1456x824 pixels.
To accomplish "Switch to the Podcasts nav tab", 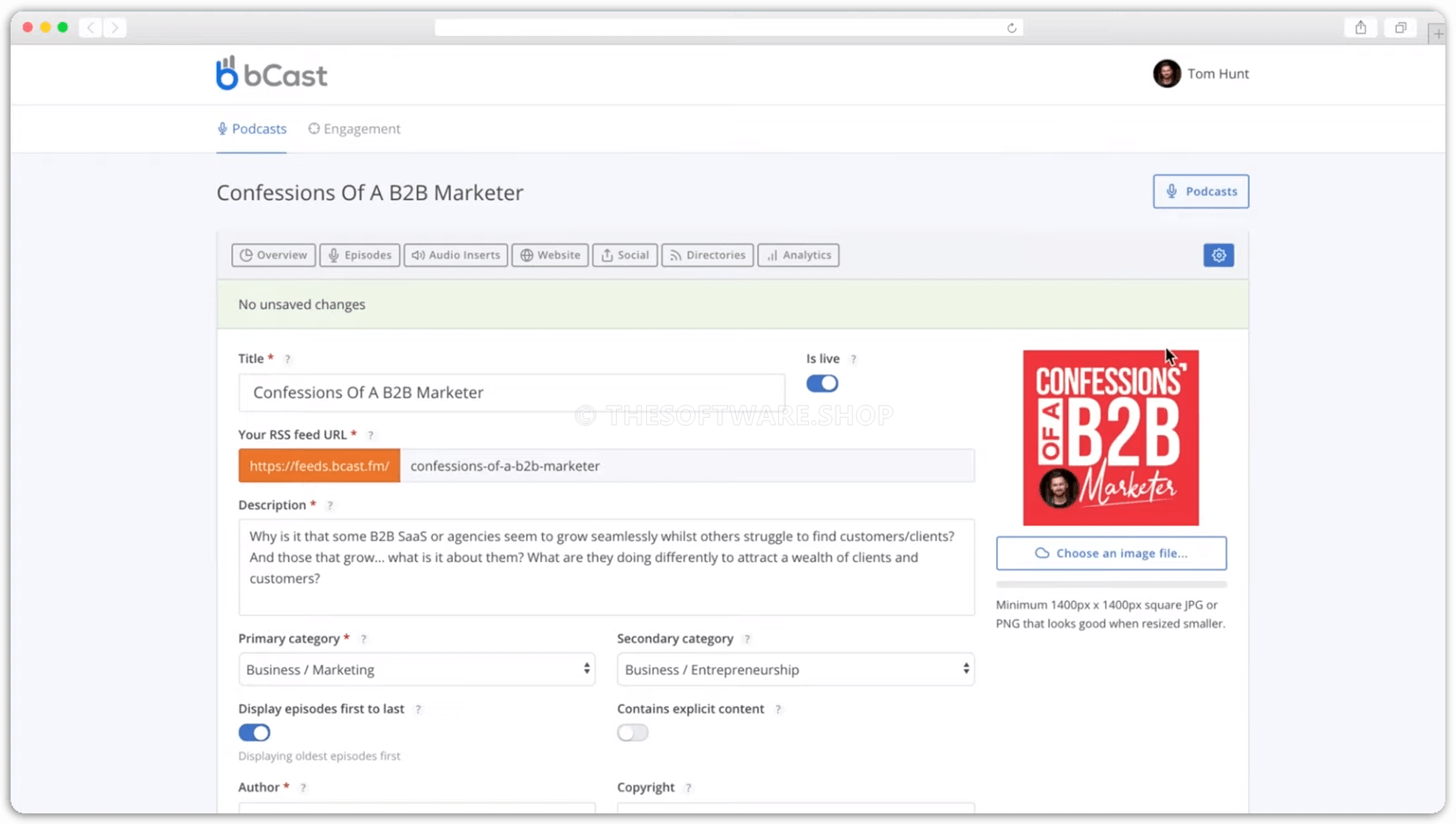I will tap(252, 129).
